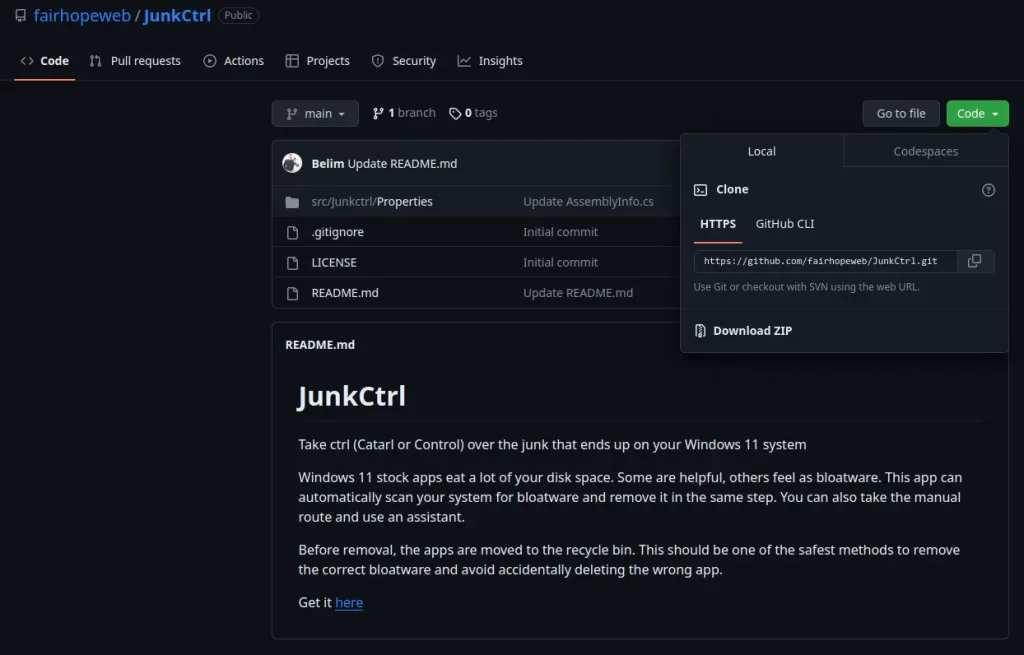Open the Update README.md message in README.md row
Image resolution: width=1024 pixels, height=655 pixels.
tap(577, 293)
